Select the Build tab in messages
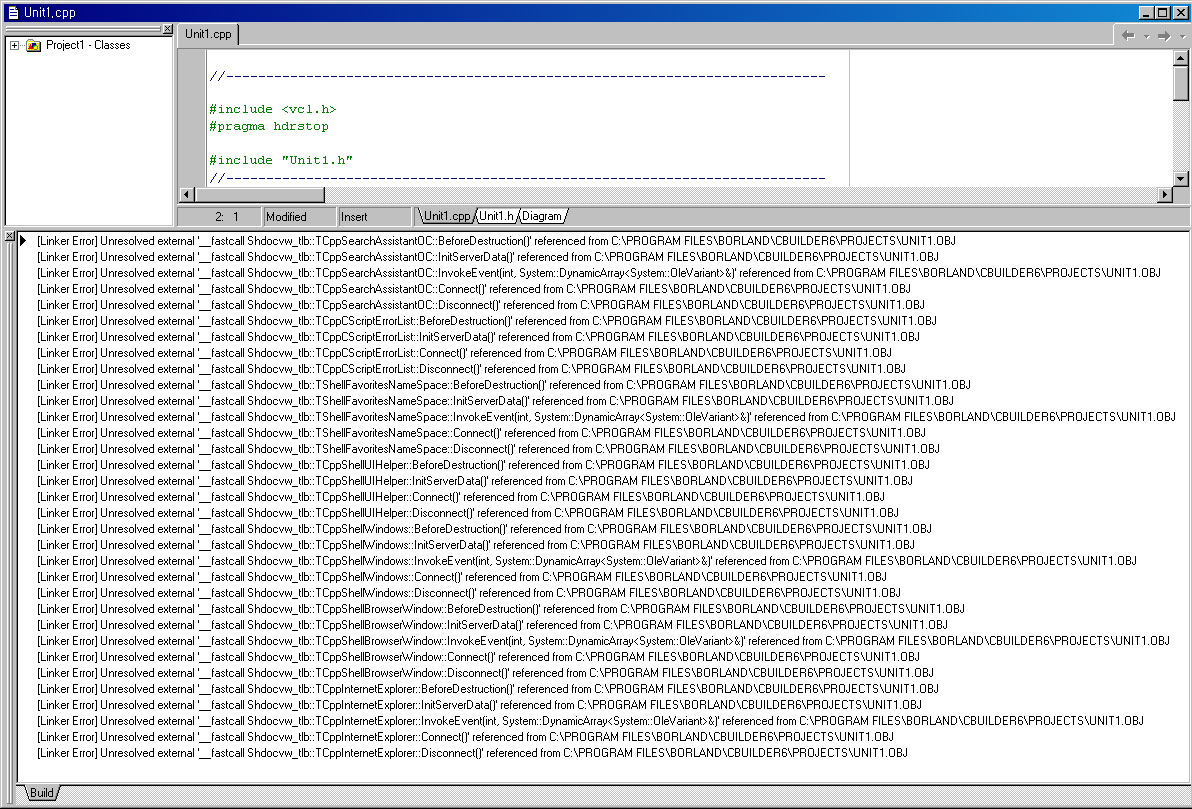Image resolution: width=1192 pixels, height=809 pixels. point(41,793)
